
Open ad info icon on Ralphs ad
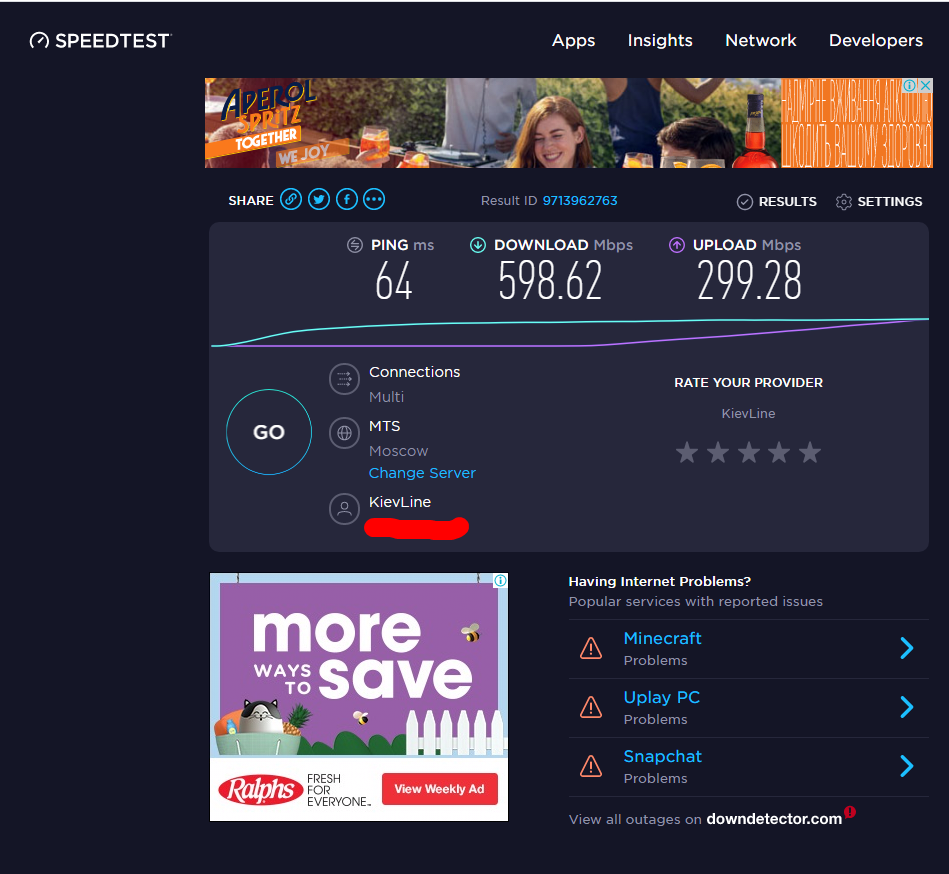pos(501,581)
